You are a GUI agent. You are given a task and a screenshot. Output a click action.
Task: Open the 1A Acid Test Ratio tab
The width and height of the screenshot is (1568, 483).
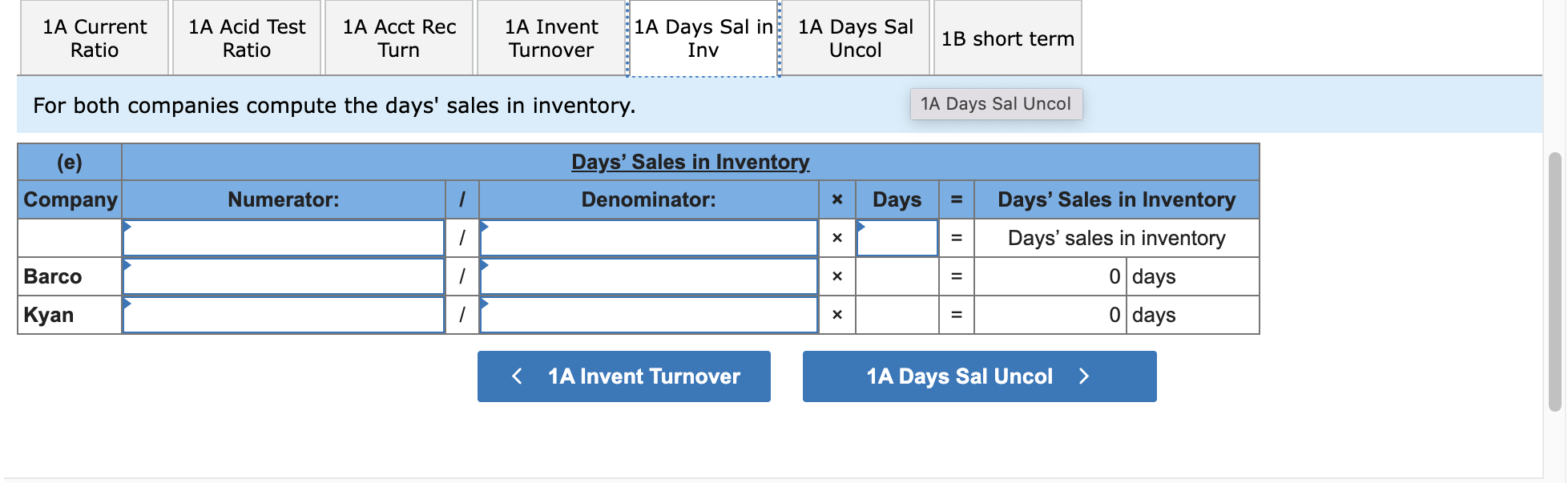(x=244, y=37)
